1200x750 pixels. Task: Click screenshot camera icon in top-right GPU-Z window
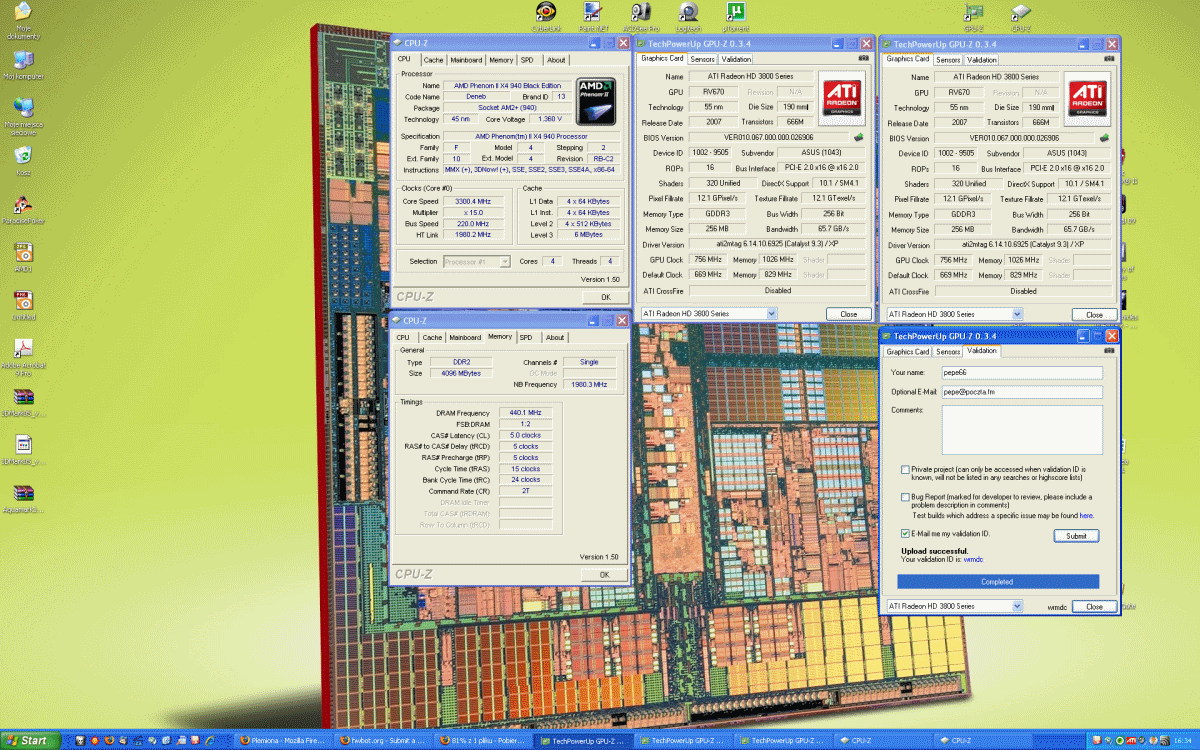pos(1109,58)
